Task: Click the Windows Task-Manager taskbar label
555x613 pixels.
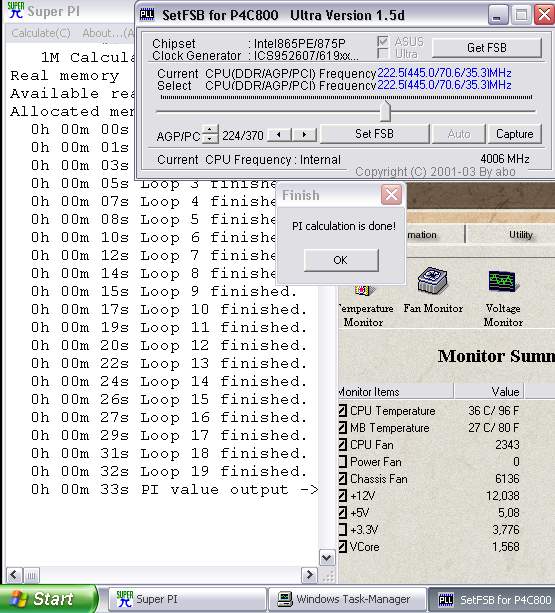Action: (353, 599)
